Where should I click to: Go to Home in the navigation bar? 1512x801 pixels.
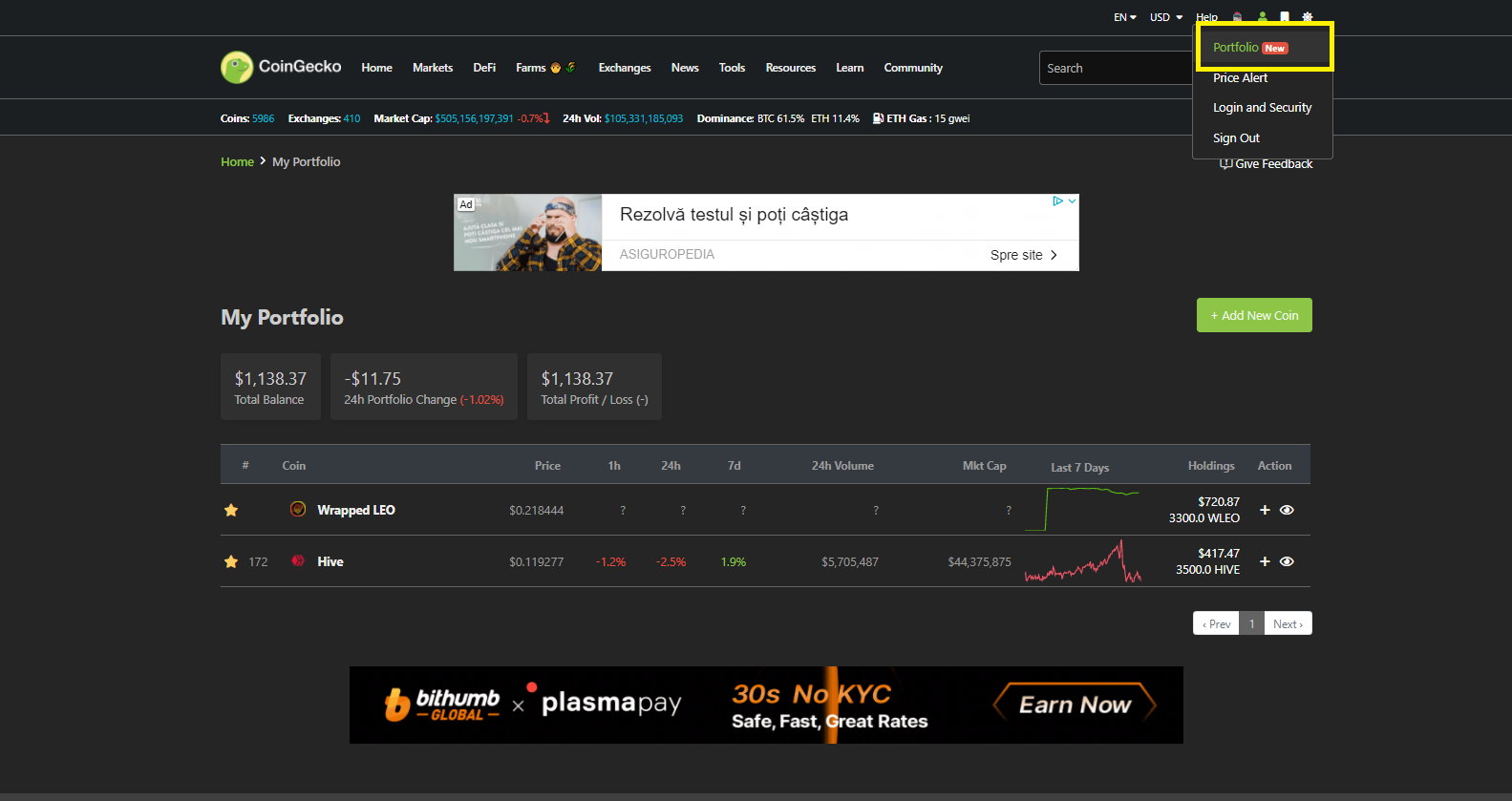tap(376, 68)
